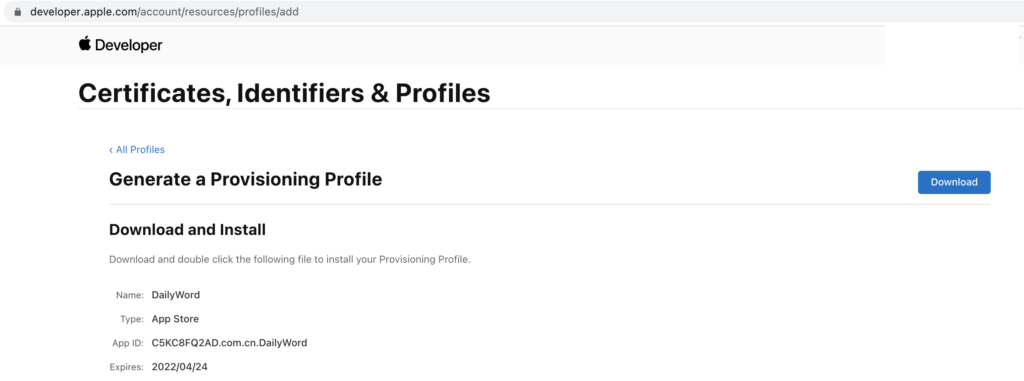Click the back chevron beside All Profiles
The image size is (1024, 381).
tap(111, 150)
